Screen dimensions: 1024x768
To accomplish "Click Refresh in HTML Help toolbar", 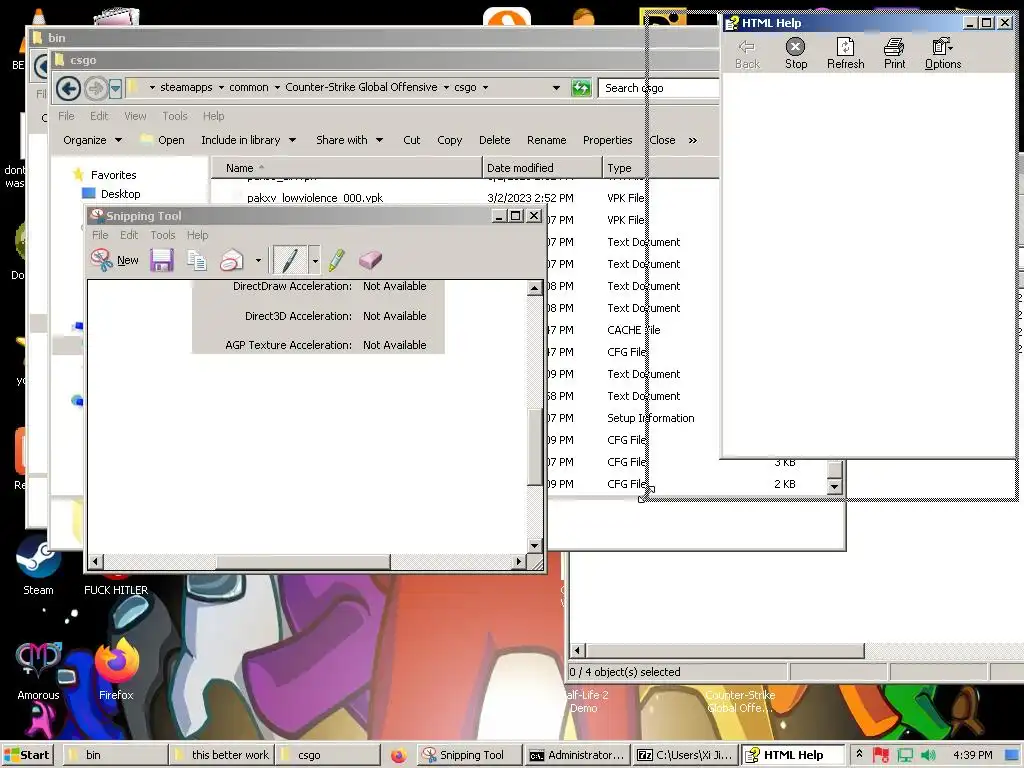I will (x=845, y=53).
